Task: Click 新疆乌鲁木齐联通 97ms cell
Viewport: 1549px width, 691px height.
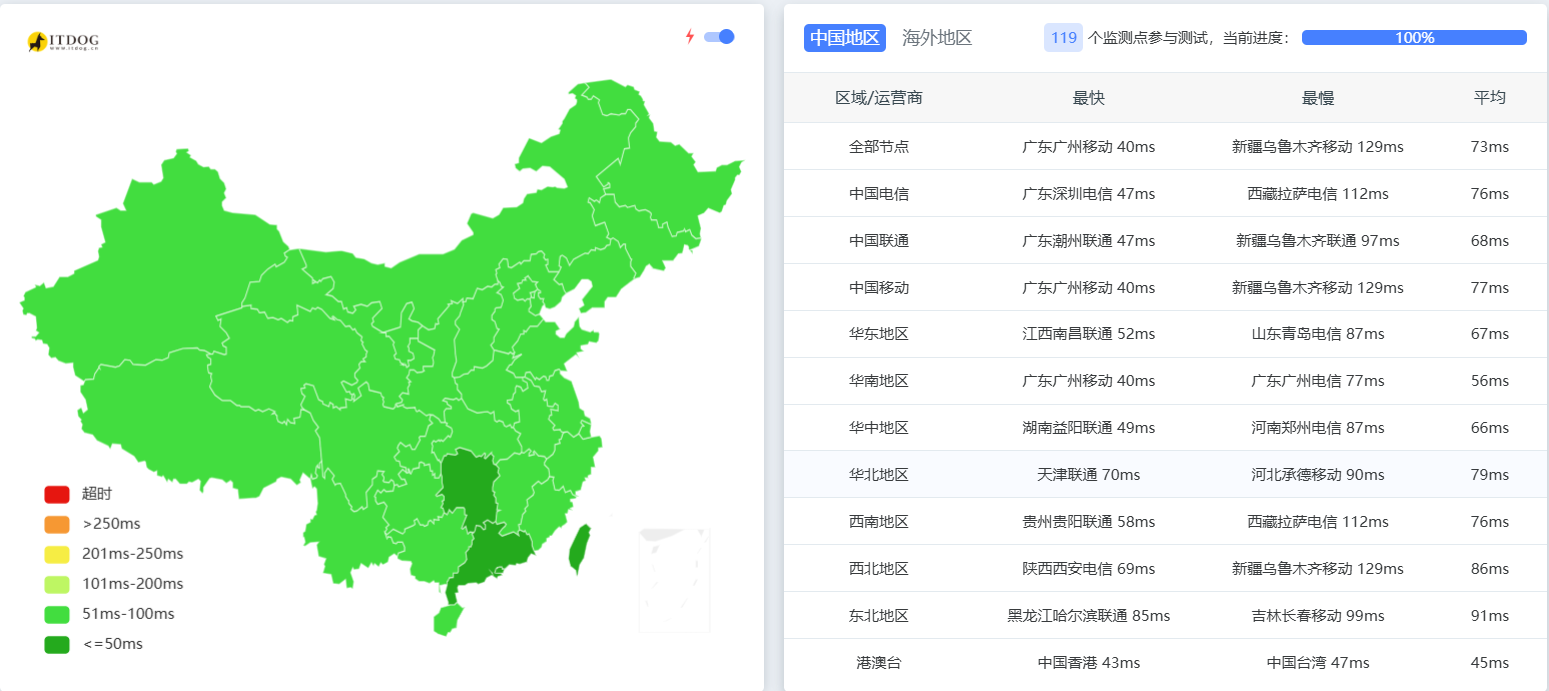Action: tap(1318, 241)
